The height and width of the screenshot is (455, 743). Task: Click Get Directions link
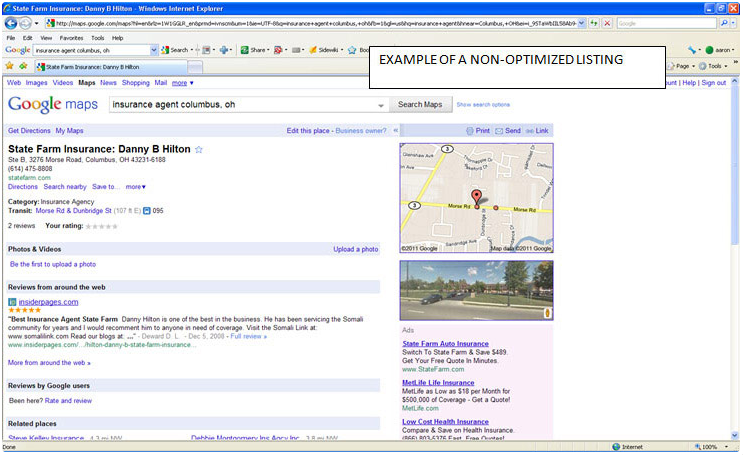point(29,131)
